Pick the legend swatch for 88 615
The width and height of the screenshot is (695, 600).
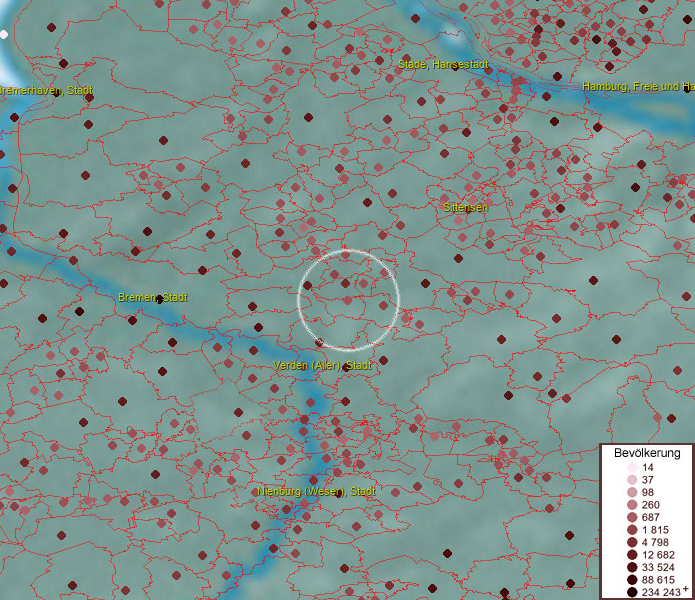pyautogui.click(x=632, y=580)
